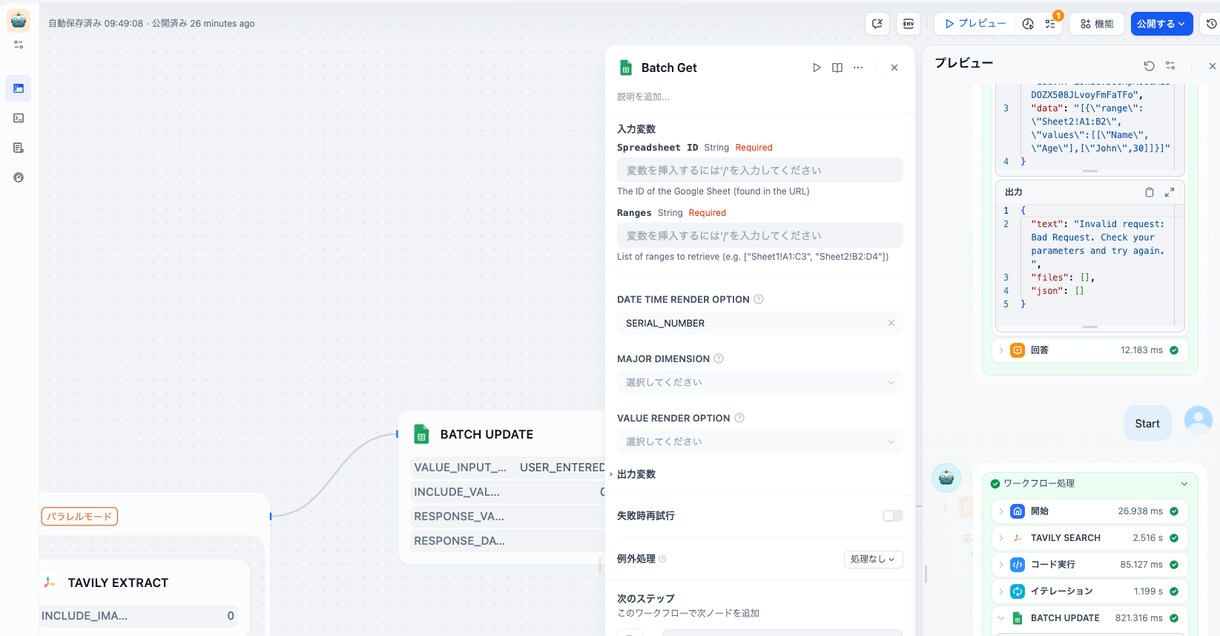Close the プレビュー panel
Image resolution: width=1220 pixels, height=636 pixels.
click(x=1212, y=66)
